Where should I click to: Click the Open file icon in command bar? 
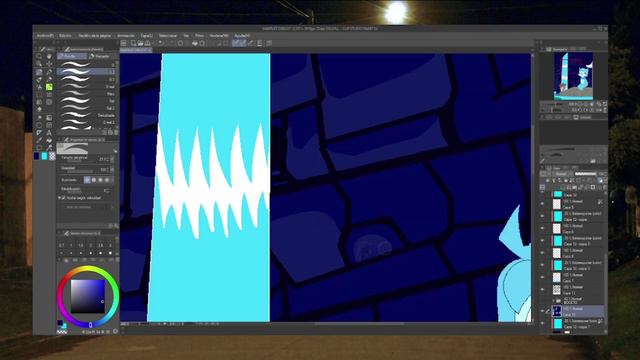click(x=140, y=43)
